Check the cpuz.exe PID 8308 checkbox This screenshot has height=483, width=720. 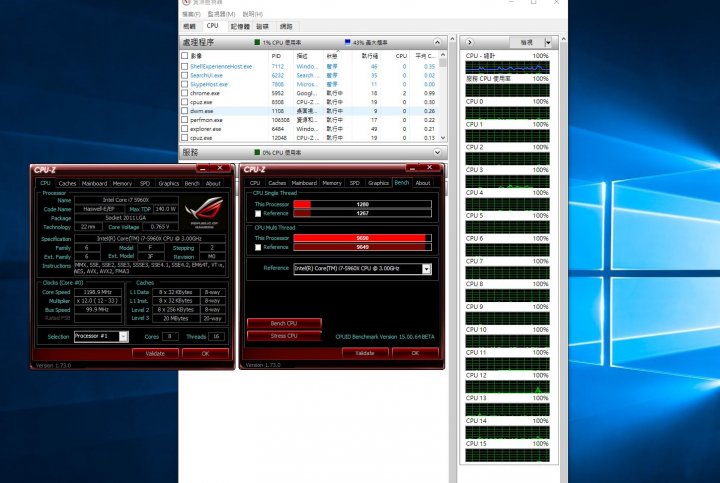click(185, 102)
